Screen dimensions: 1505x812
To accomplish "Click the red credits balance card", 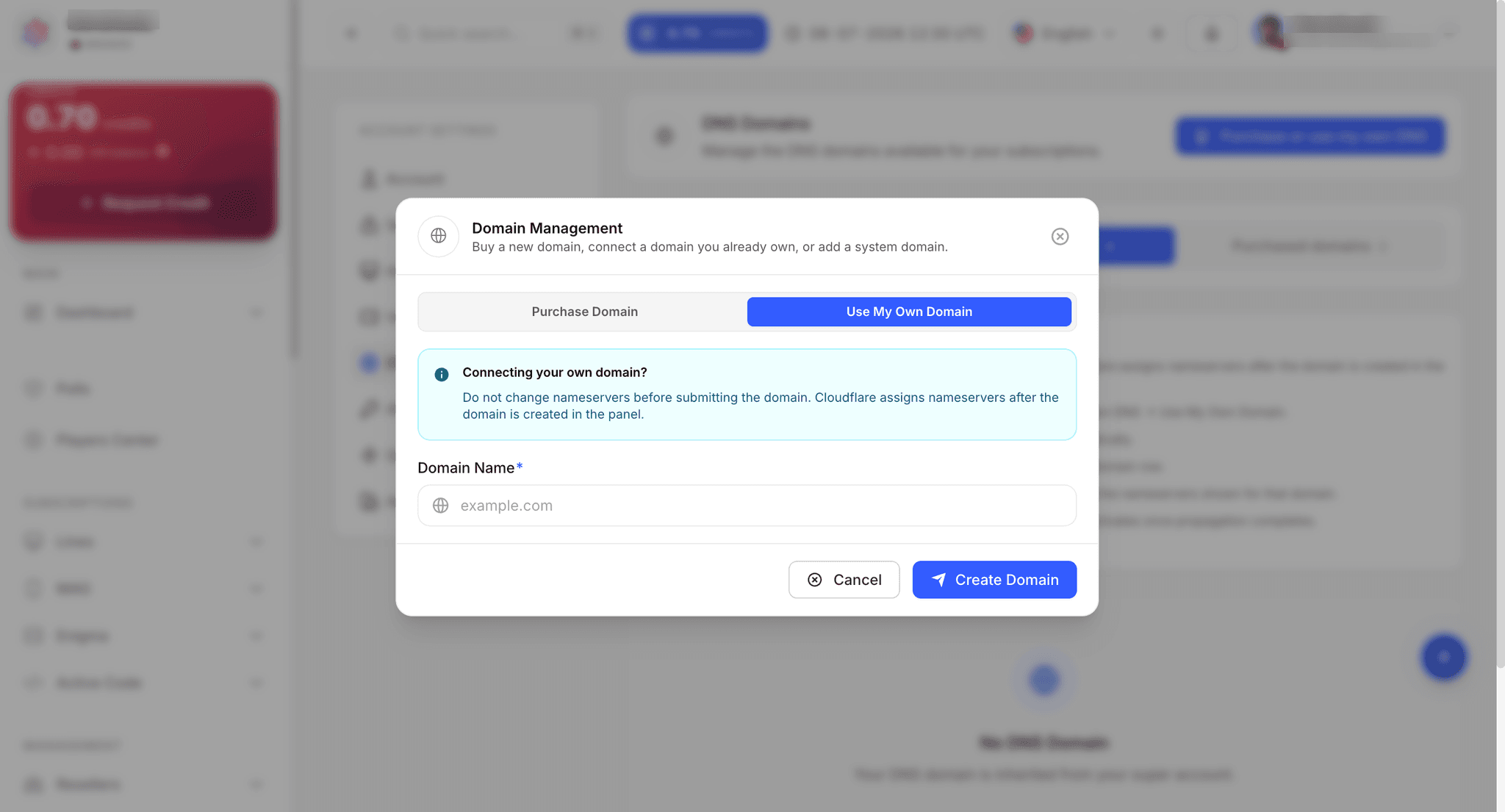I will pyautogui.click(x=143, y=162).
